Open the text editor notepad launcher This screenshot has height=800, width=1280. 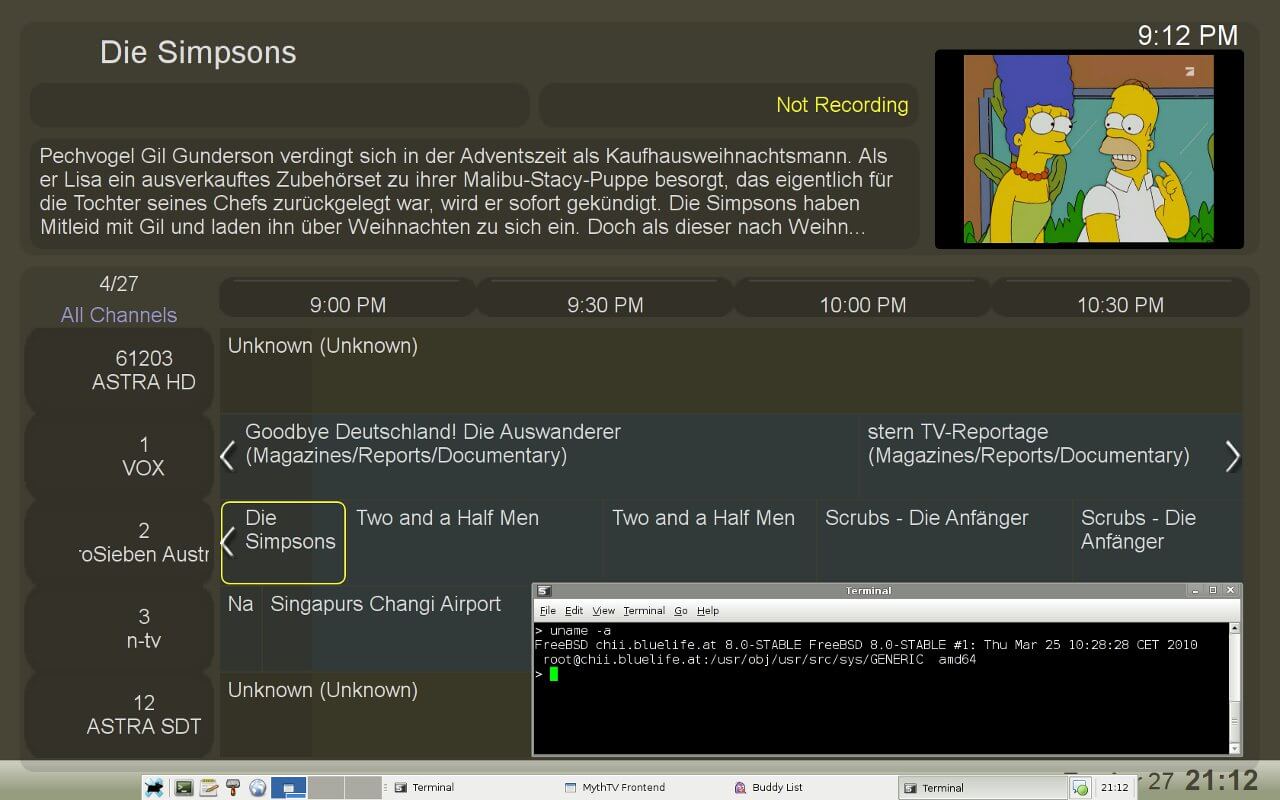209,787
